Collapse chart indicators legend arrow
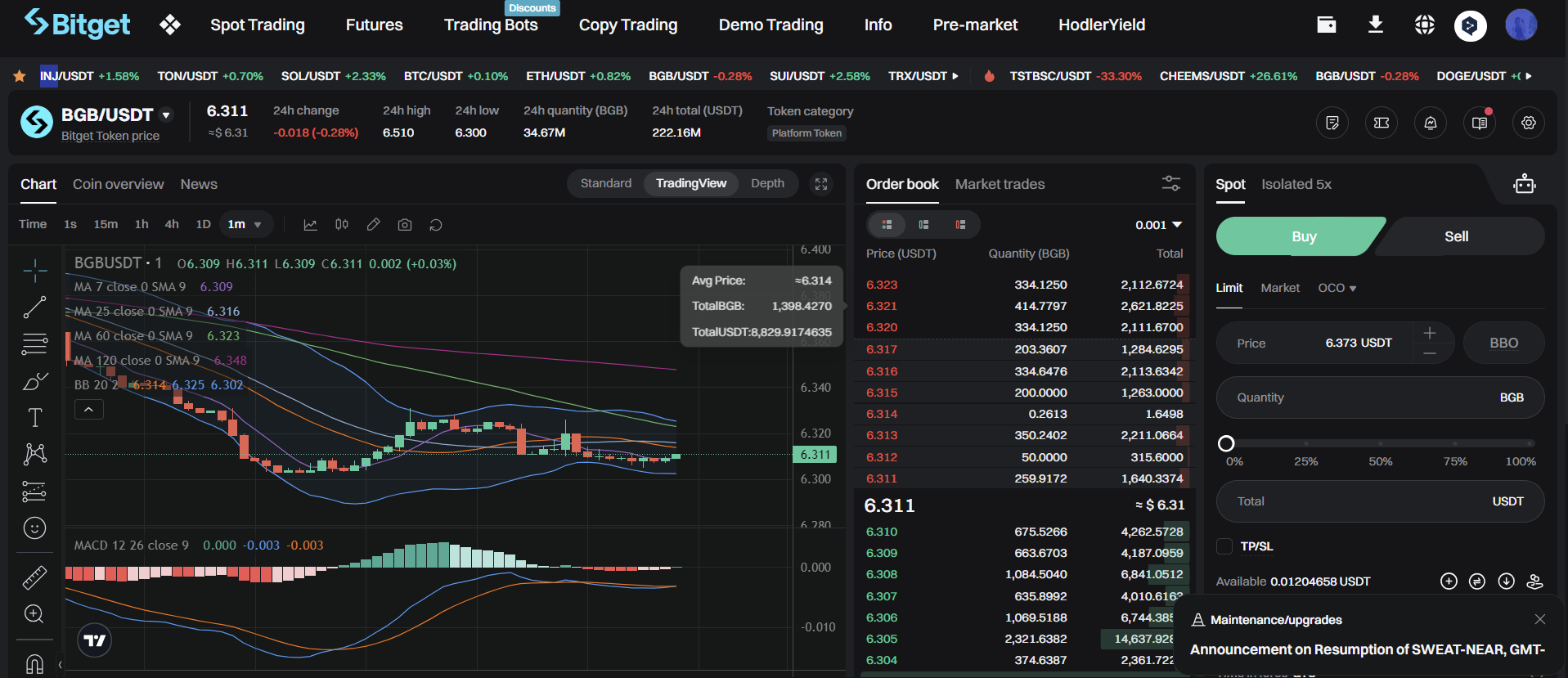Viewport: 1568px width, 678px height. pyautogui.click(x=89, y=409)
